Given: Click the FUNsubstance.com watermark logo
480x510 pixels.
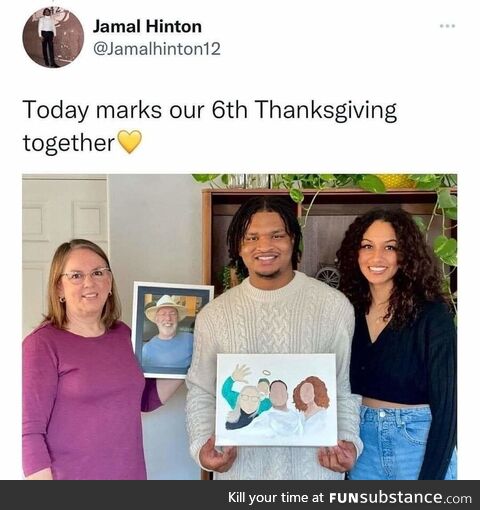Looking at the screenshot, I should tap(400, 498).
